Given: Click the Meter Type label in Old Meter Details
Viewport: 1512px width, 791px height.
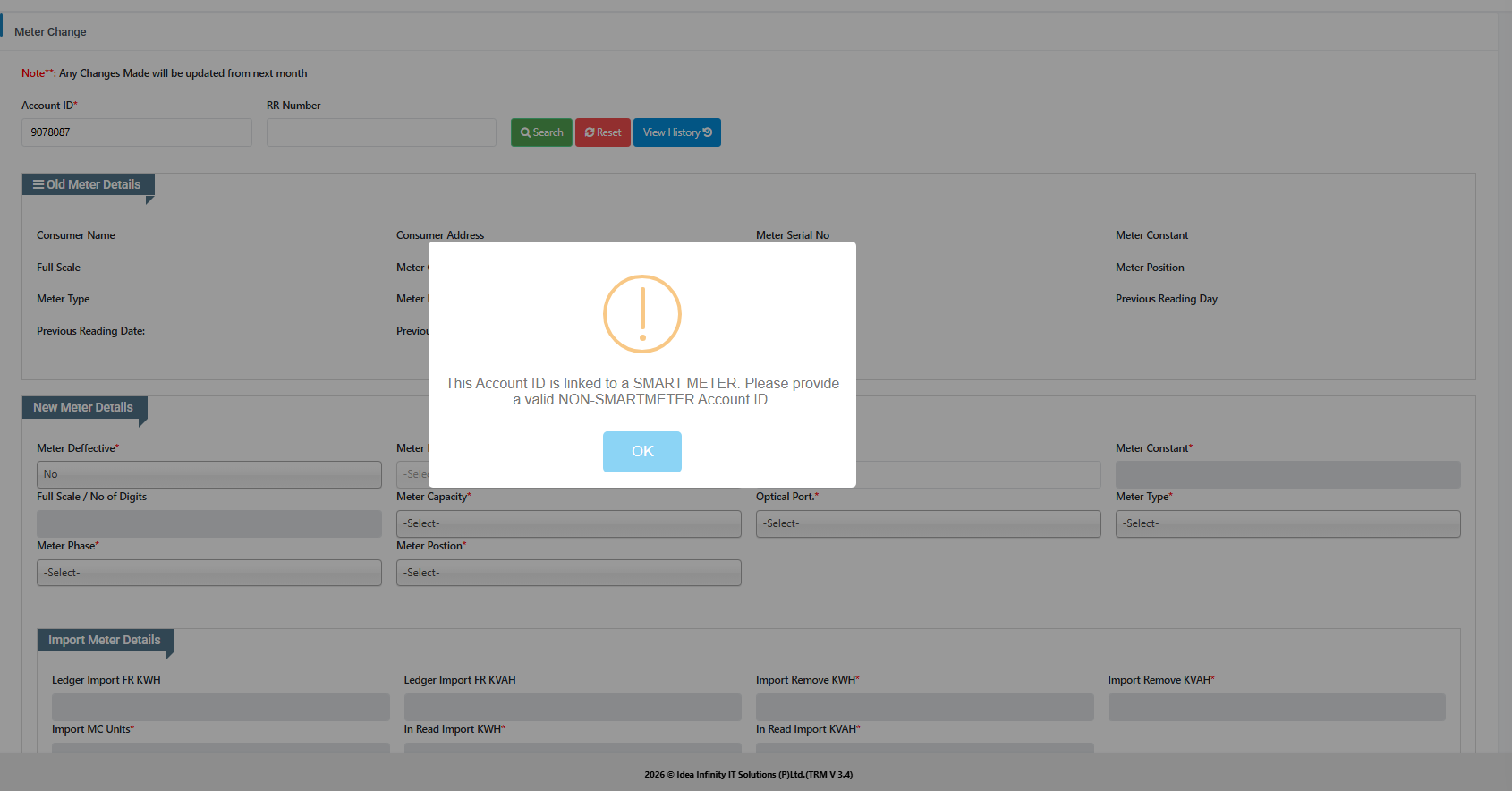Looking at the screenshot, I should [x=64, y=299].
